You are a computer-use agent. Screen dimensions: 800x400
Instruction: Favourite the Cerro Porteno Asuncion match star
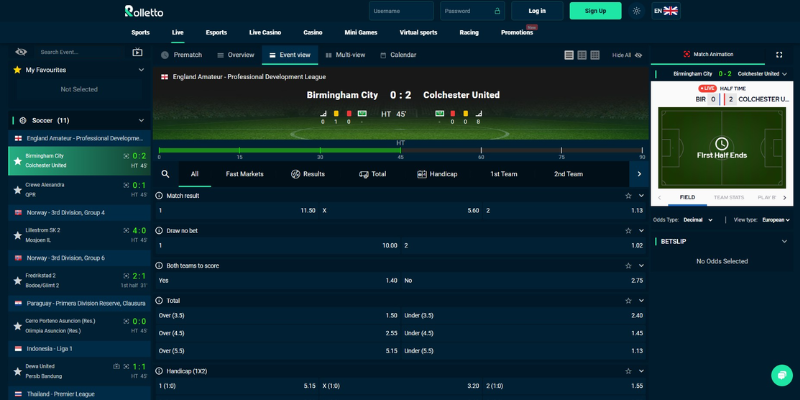[x=17, y=326]
